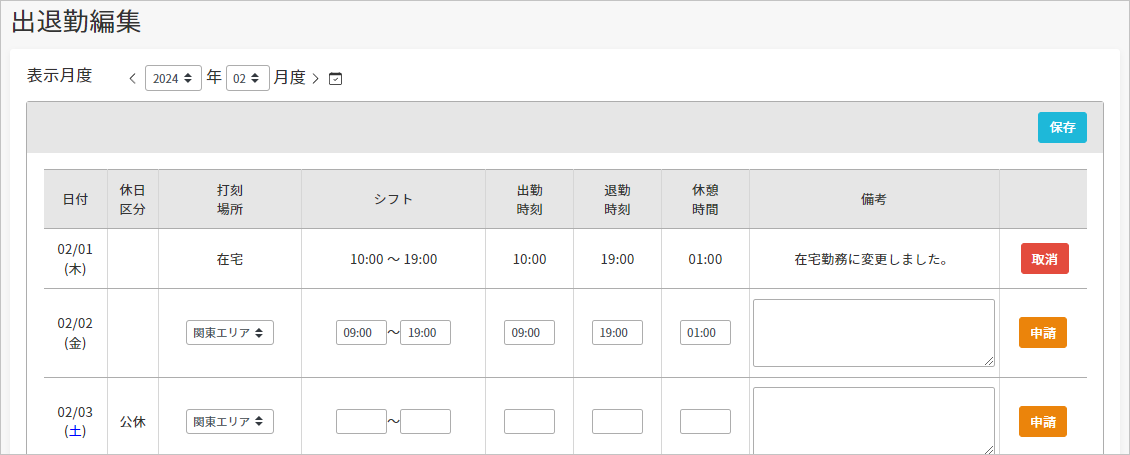The height and width of the screenshot is (455, 1130).
Task: Go to next month arrow
Action: 316,79
